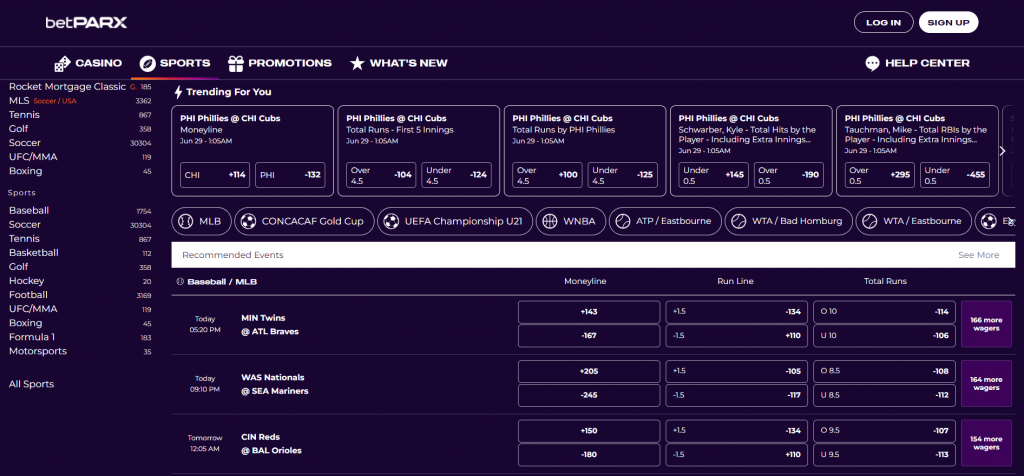Click the WTA / Eastbourne tennis ball icon
Screen dimensions: 1024x476
pyautogui.click(x=869, y=221)
